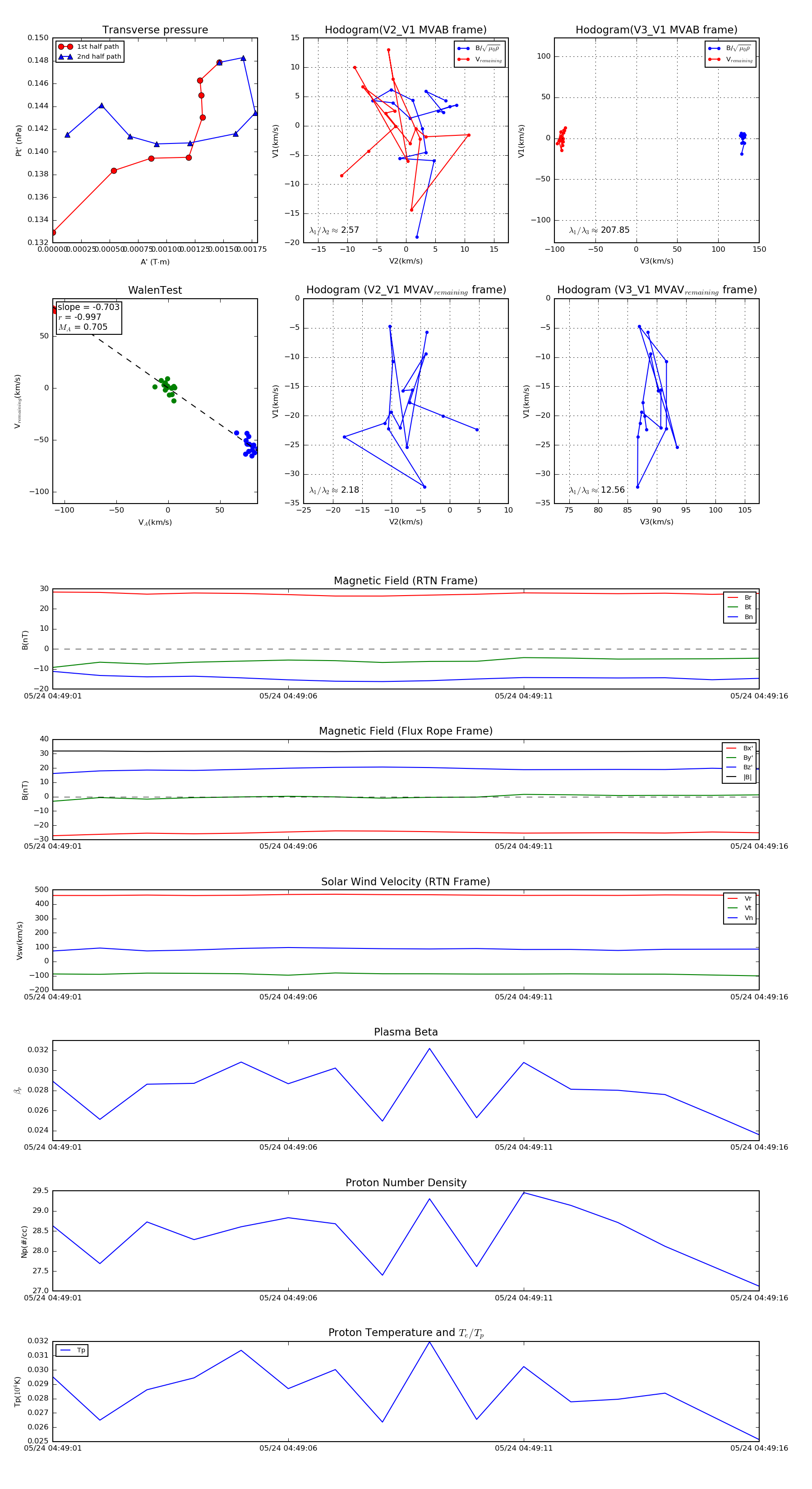
Task: Select the 'Vt' legend entry
Action: (740, 908)
